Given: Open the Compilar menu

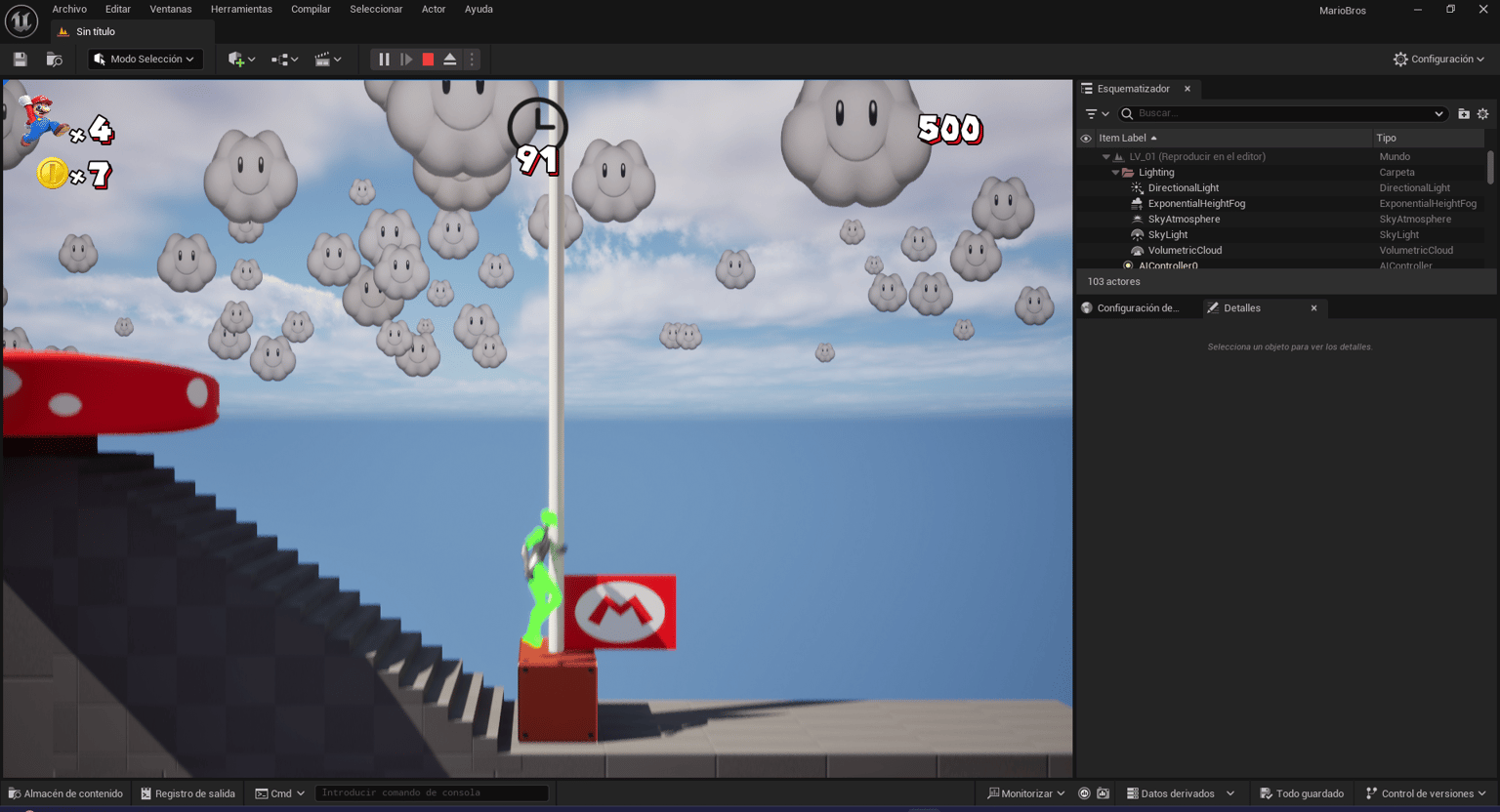Looking at the screenshot, I should click(x=311, y=9).
